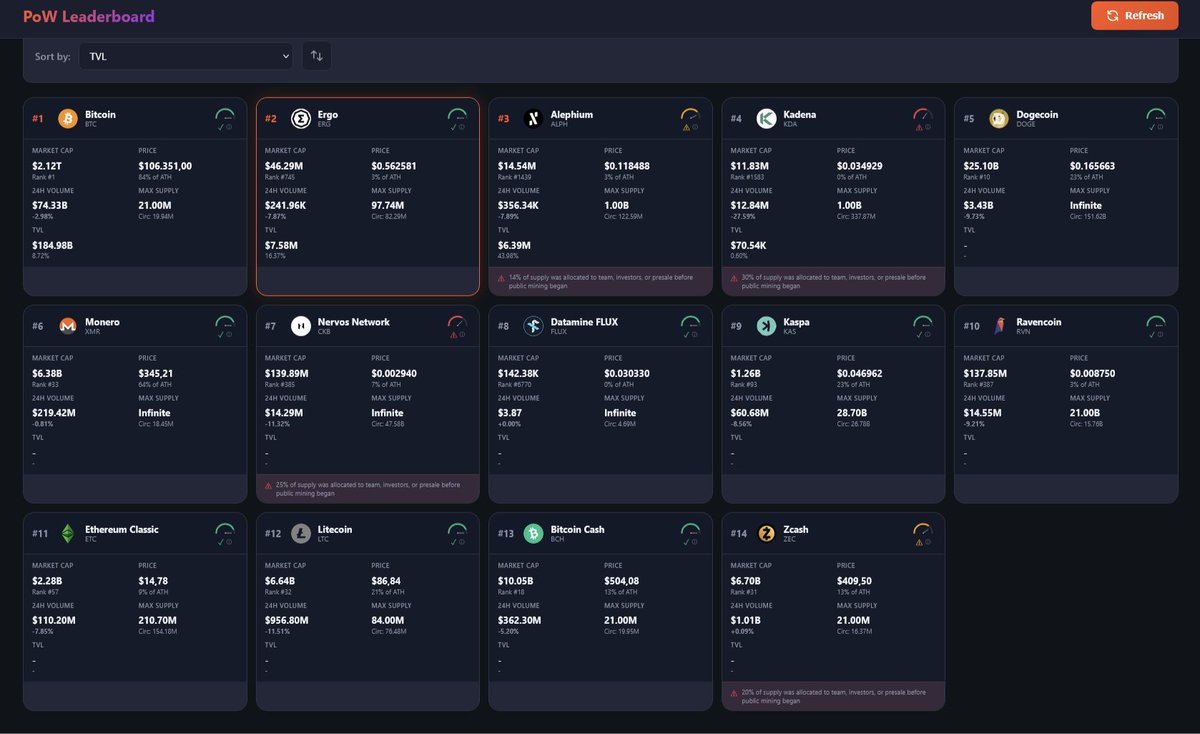Click the Nervos Network coin logo

(x=300, y=326)
